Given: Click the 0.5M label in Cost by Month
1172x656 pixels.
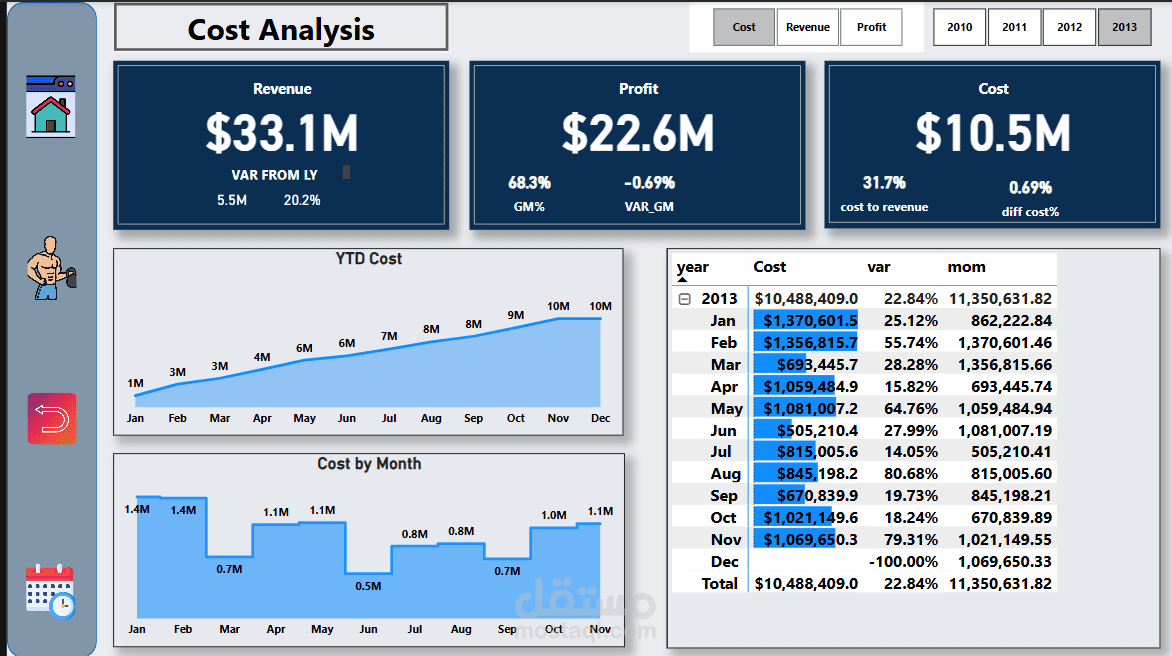Looking at the screenshot, I should pyautogui.click(x=368, y=586).
